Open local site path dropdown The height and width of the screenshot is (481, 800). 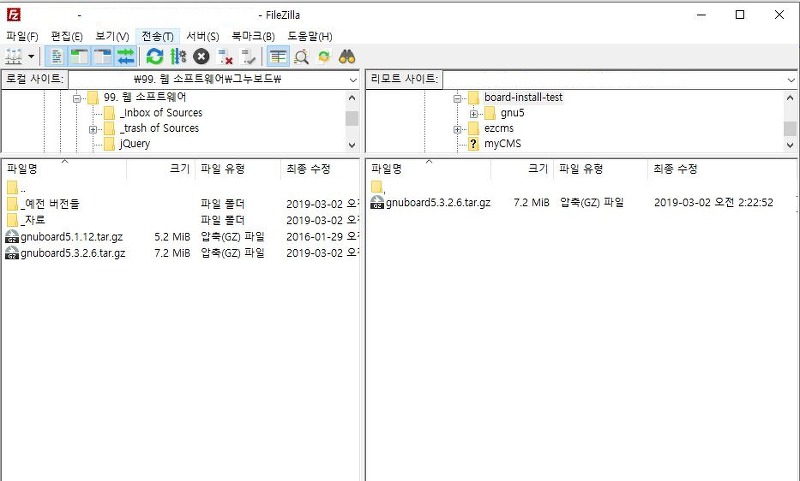353,80
